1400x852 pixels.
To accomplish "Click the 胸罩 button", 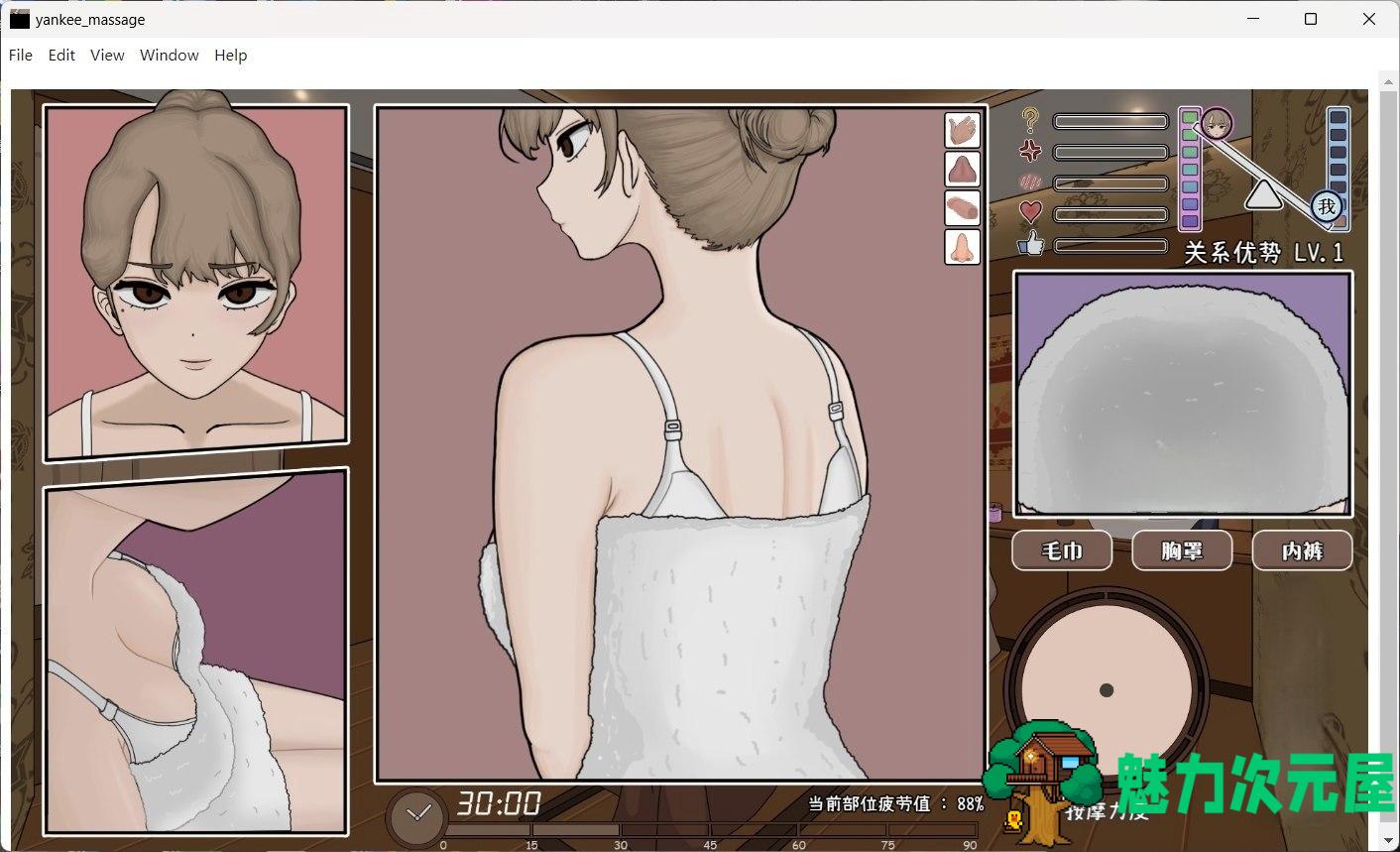I will coord(1182,550).
